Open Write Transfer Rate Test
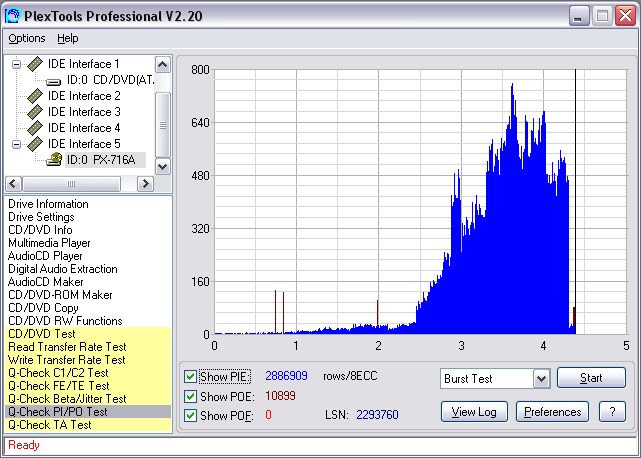The width and height of the screenshot is (641, 458). pos(88,360)
